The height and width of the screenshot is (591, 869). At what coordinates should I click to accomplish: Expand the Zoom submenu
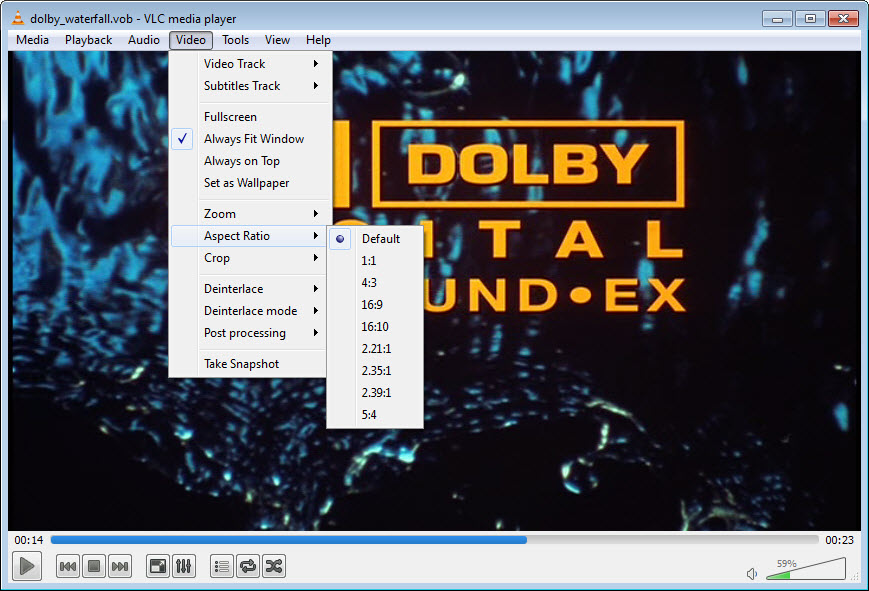(251, 214)
